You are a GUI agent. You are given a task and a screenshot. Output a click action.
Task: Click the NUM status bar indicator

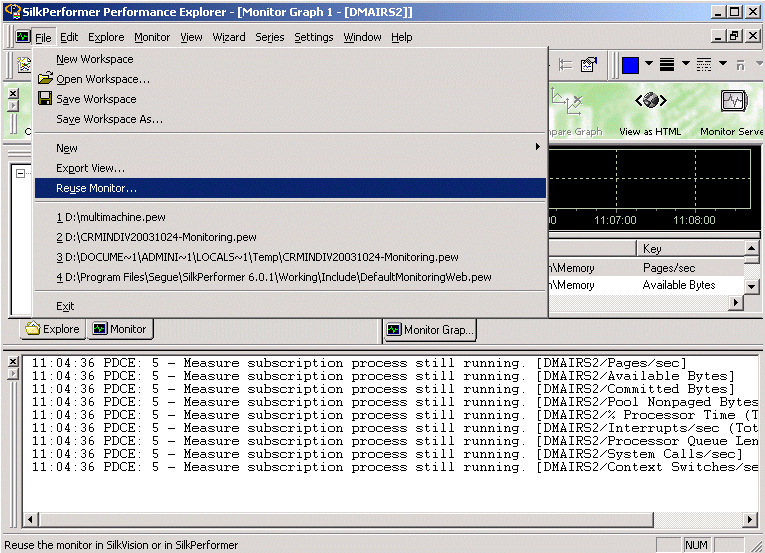pyautogui.click(x=696, y=545)
